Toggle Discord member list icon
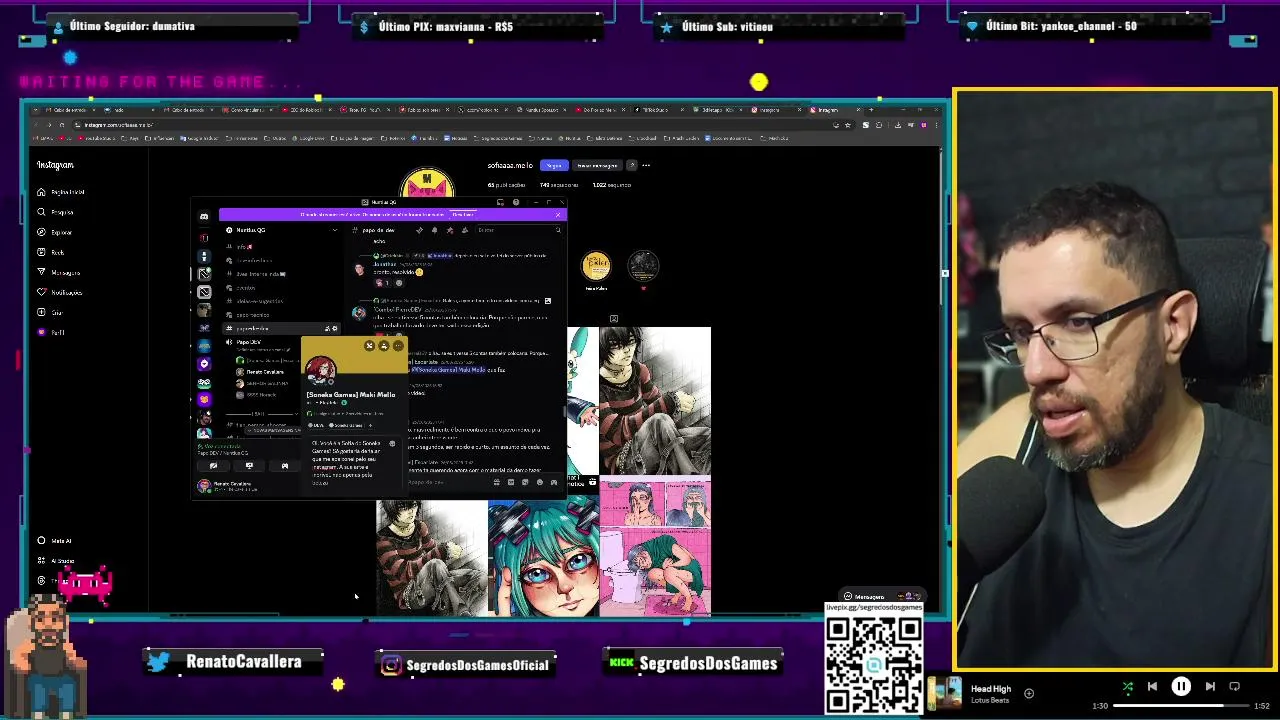The width and height of the screenshot is (1280, 720). click(x=464, y=230)
